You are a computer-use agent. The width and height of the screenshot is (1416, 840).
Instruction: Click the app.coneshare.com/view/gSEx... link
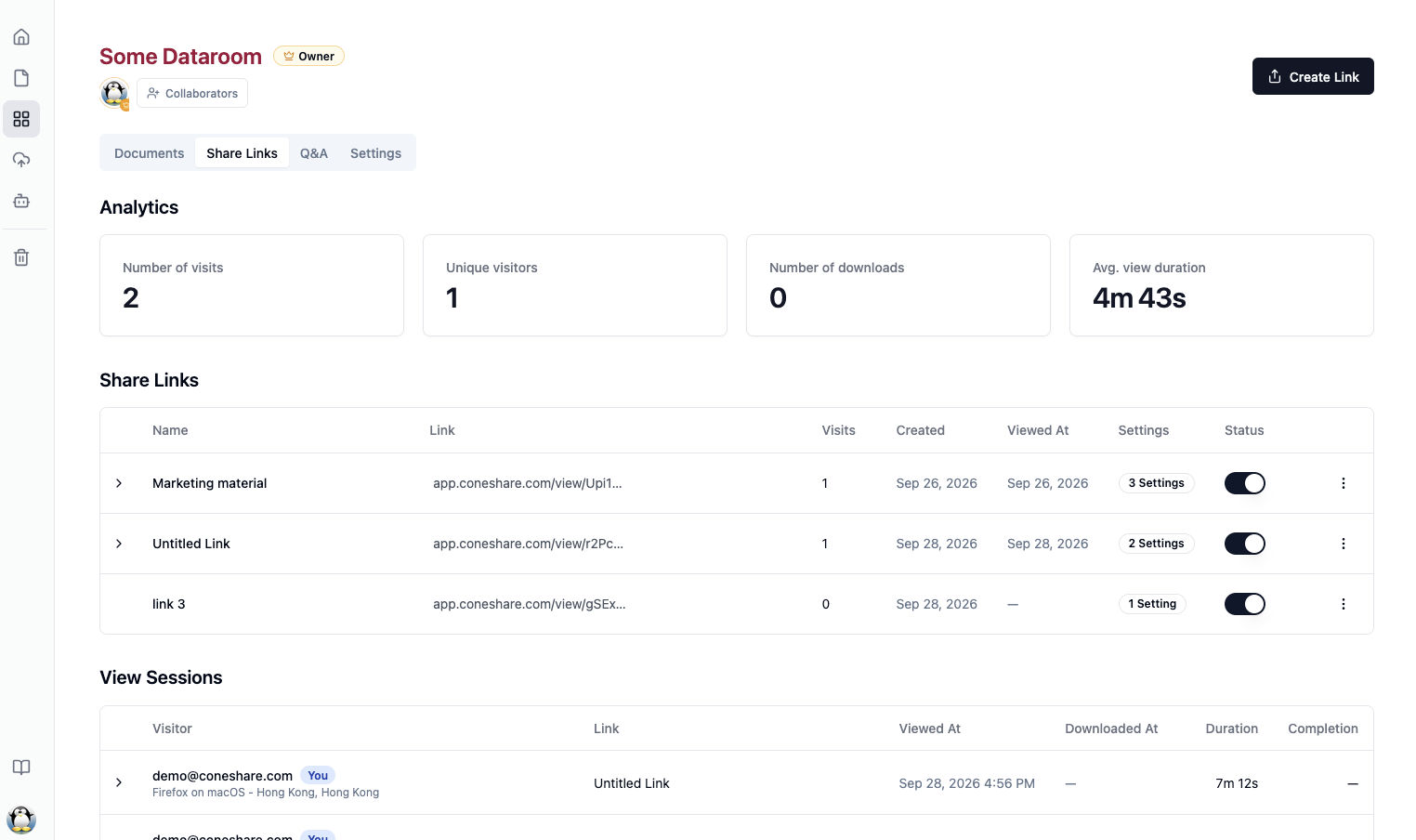pos(530,604)
